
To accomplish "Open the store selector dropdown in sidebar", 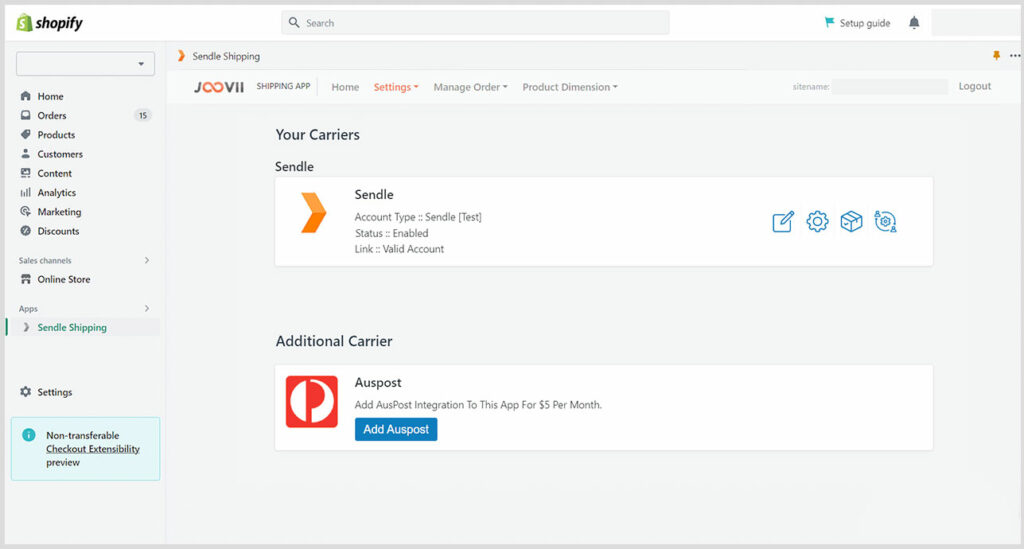I will [x=86, y=64].
